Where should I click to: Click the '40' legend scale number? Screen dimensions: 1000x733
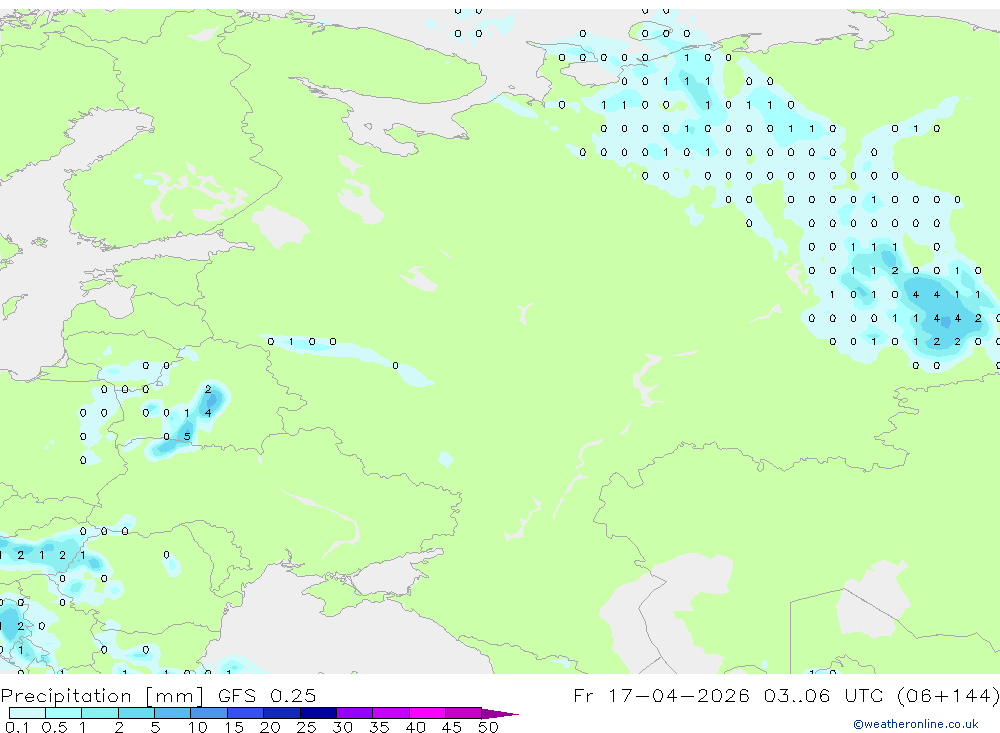415,727
